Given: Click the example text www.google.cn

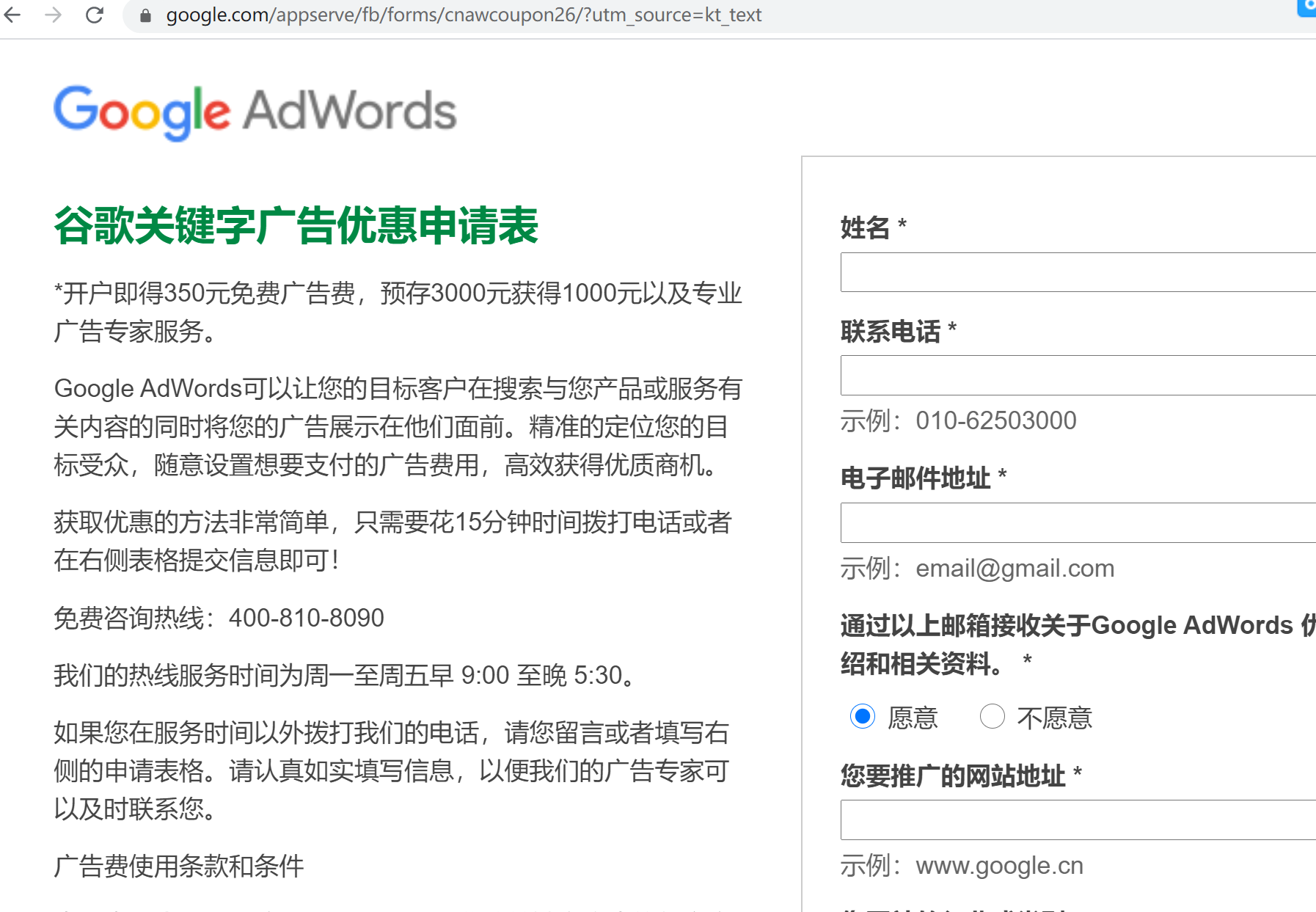Looking at the screenshot, I should tap(1000, 866).
